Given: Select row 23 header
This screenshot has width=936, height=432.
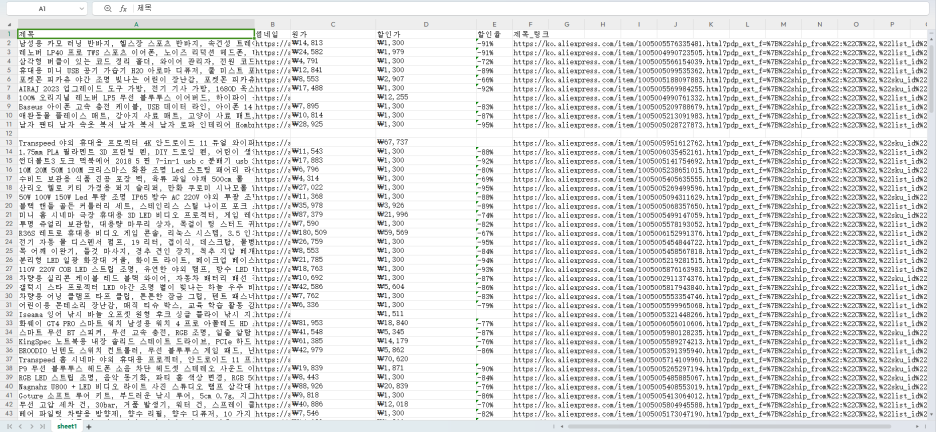Looking at the screenshot, I should point(8,232).
